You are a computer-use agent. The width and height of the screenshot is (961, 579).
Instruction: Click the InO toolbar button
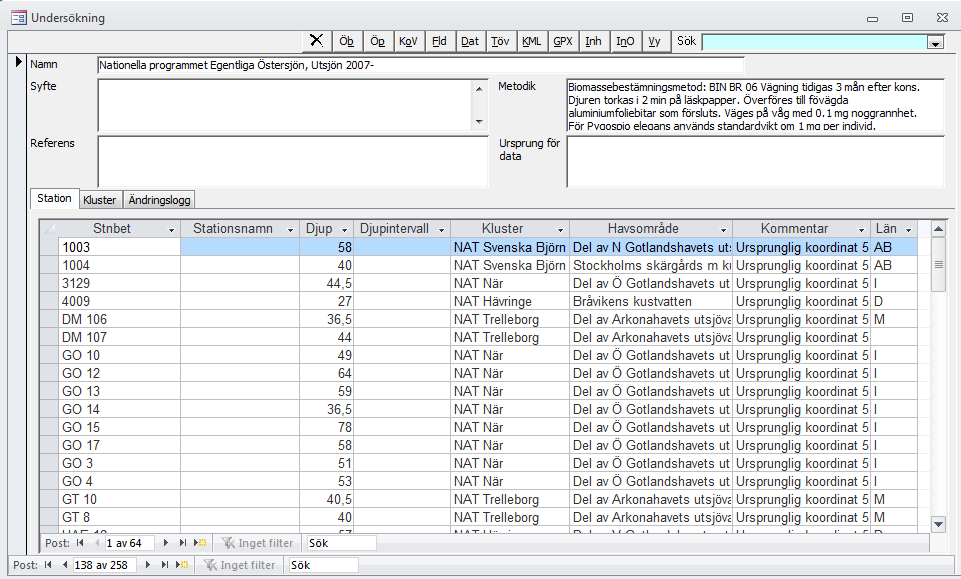point(625,41)
